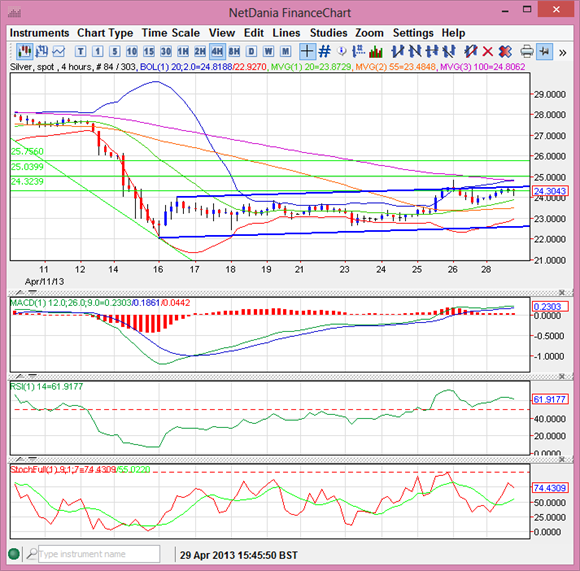Open the Zoom menu

[369, 33]
